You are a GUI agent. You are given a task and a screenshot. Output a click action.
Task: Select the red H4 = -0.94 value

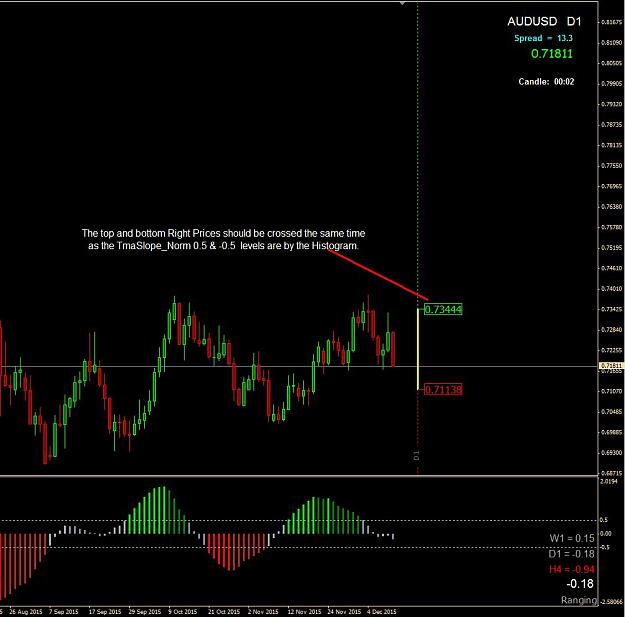[x=572, y=569]
